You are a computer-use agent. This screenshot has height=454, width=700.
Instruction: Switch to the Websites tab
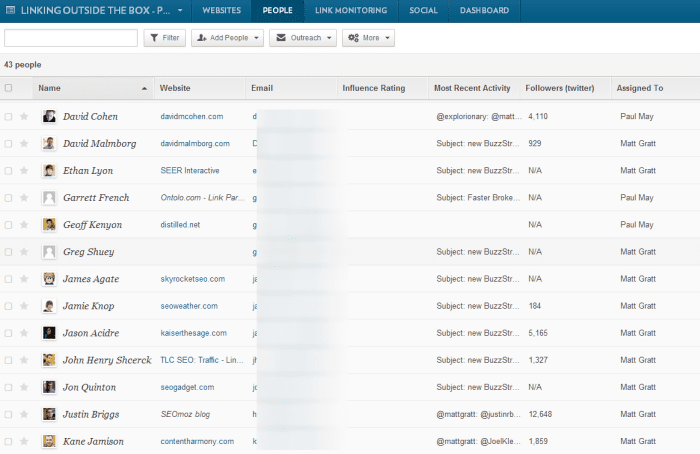(x=221, y=10)
